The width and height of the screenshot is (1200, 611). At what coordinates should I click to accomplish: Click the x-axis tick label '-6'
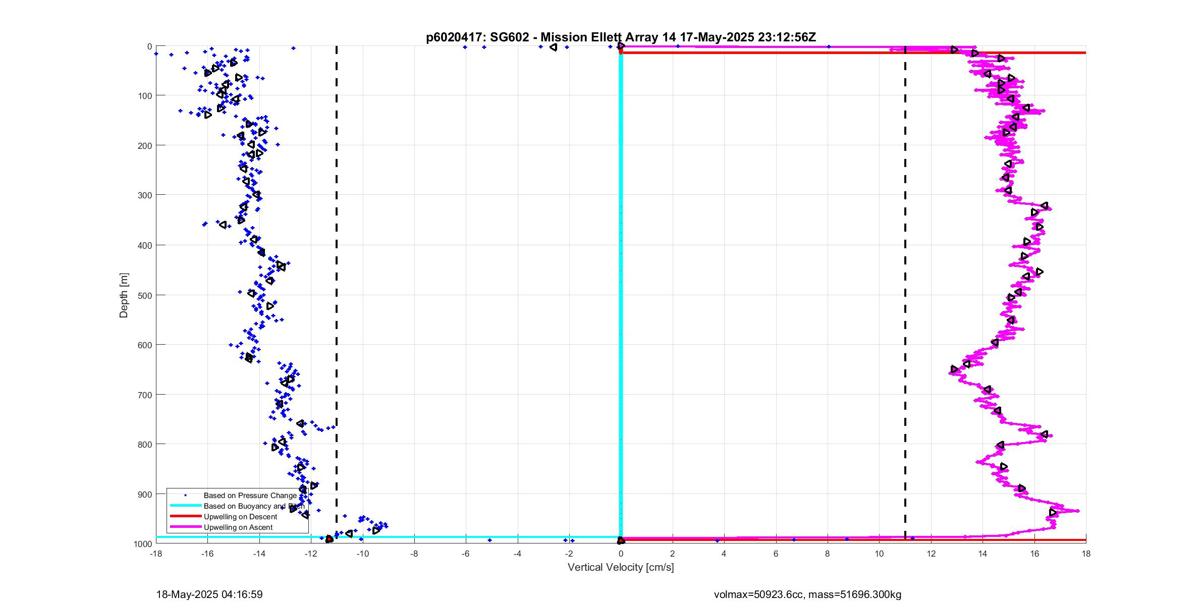pos(466,553)
